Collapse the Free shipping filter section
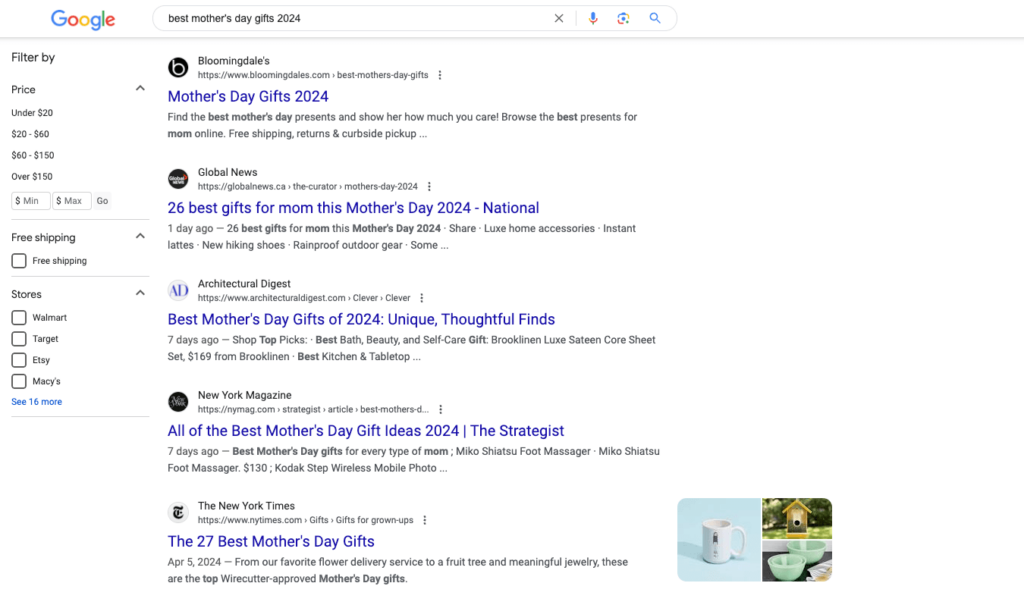 [140, 236]
